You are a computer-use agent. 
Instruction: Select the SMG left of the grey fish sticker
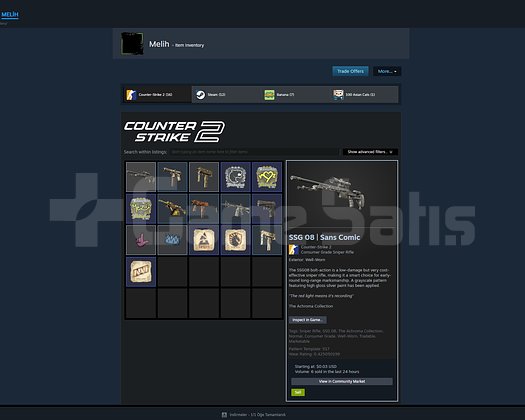pyautogui.click(x=204, y=177)
